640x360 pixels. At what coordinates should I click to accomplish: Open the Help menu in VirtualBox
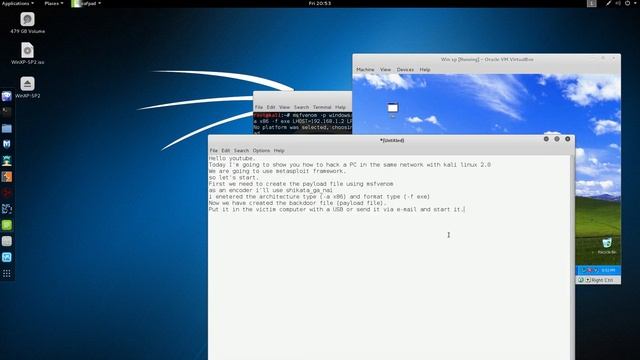[x=425, y=70]
